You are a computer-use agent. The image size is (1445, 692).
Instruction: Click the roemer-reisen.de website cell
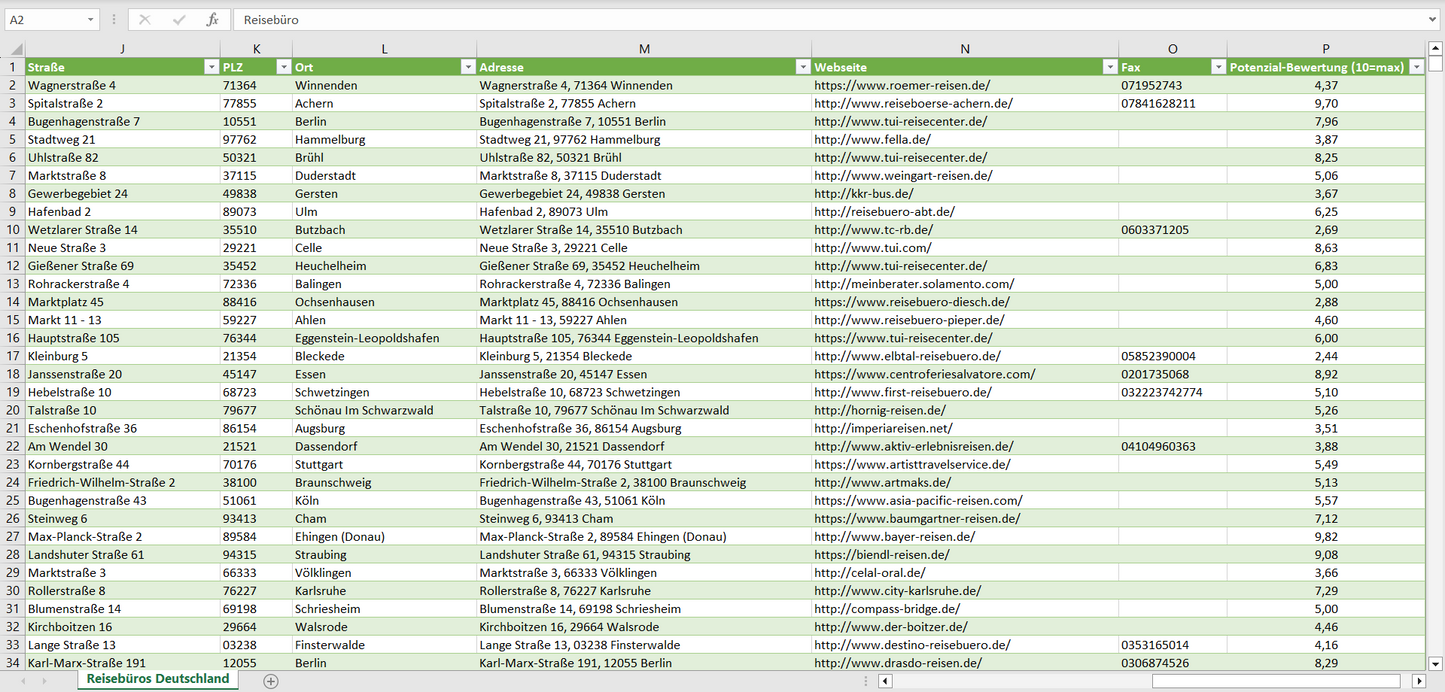tap(902, 86)
